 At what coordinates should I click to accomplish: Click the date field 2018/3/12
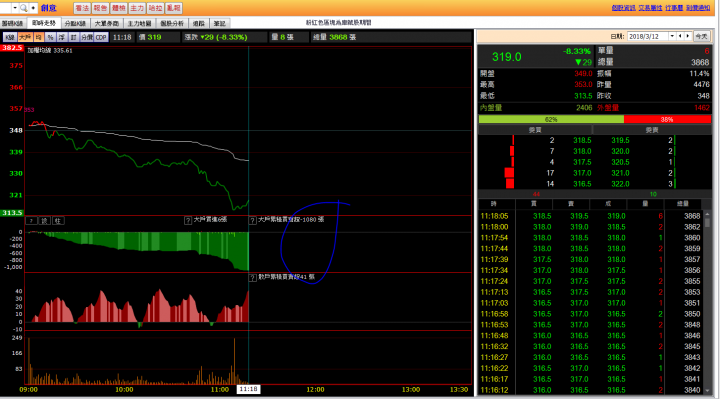click(647, 36)
